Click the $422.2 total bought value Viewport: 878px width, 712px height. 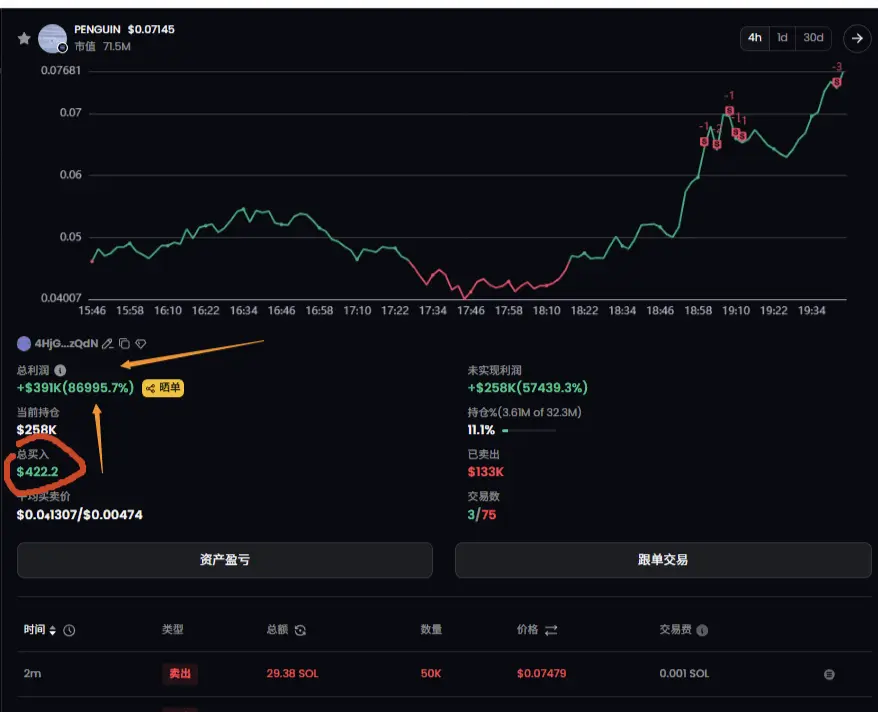pos(38,472)
